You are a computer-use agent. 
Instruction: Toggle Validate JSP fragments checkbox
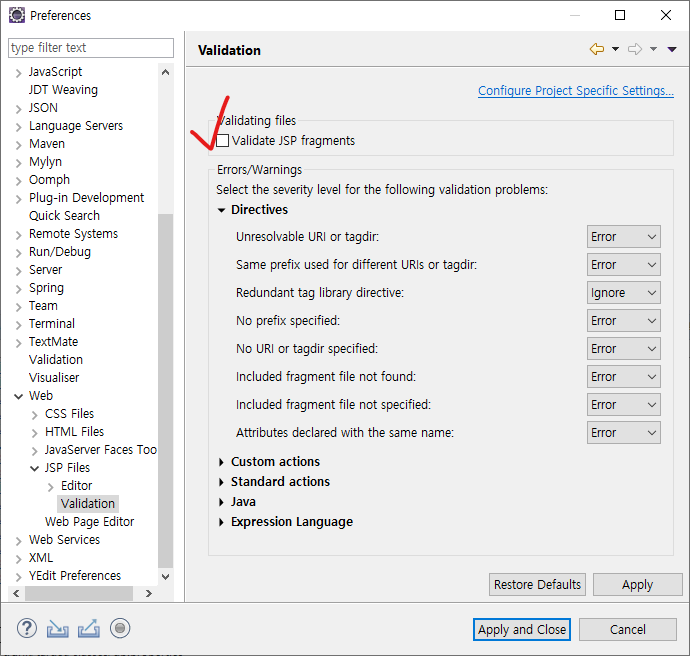coord(223,141)
